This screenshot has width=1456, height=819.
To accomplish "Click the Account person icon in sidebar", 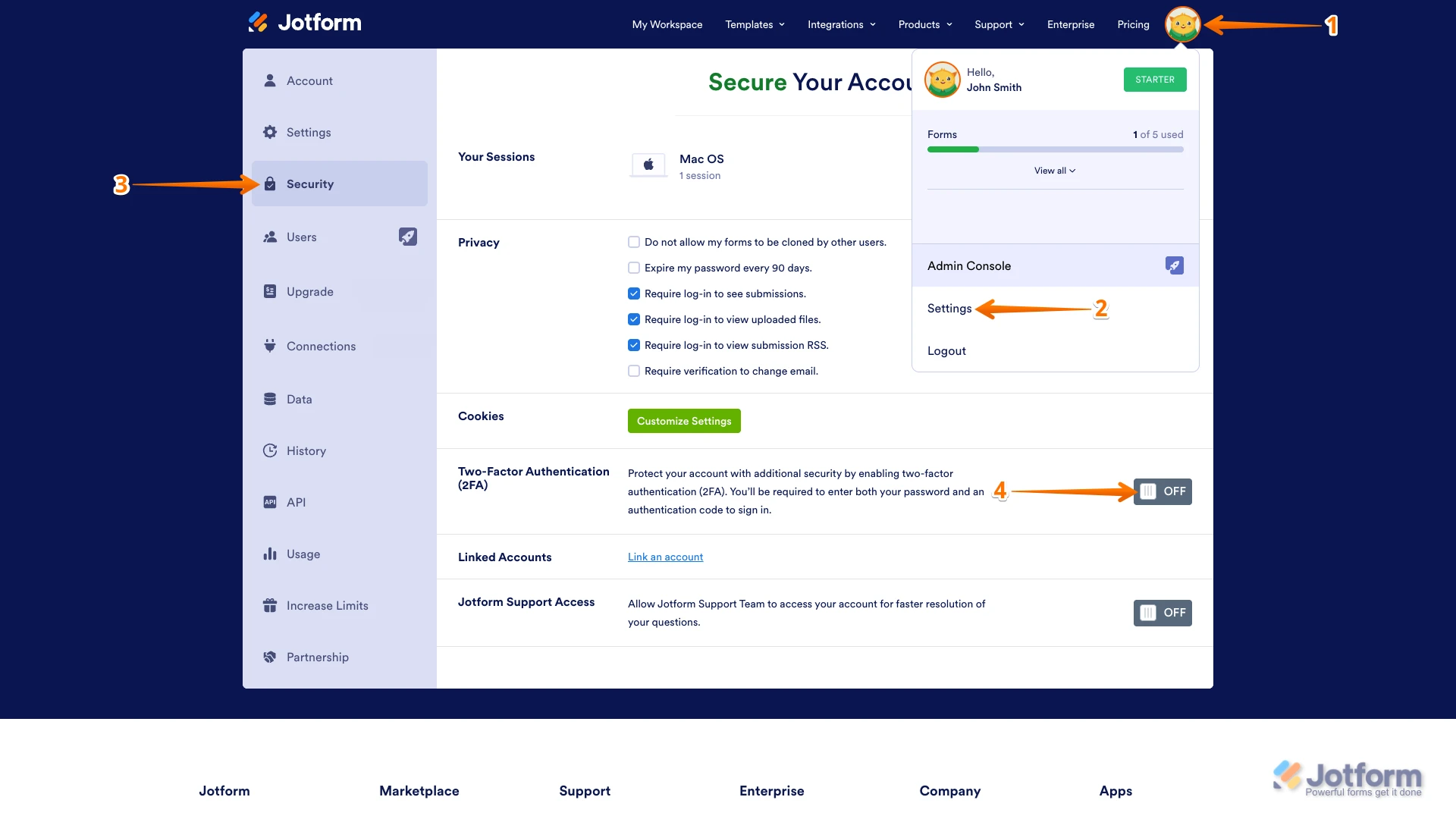I will pos(269,80).
